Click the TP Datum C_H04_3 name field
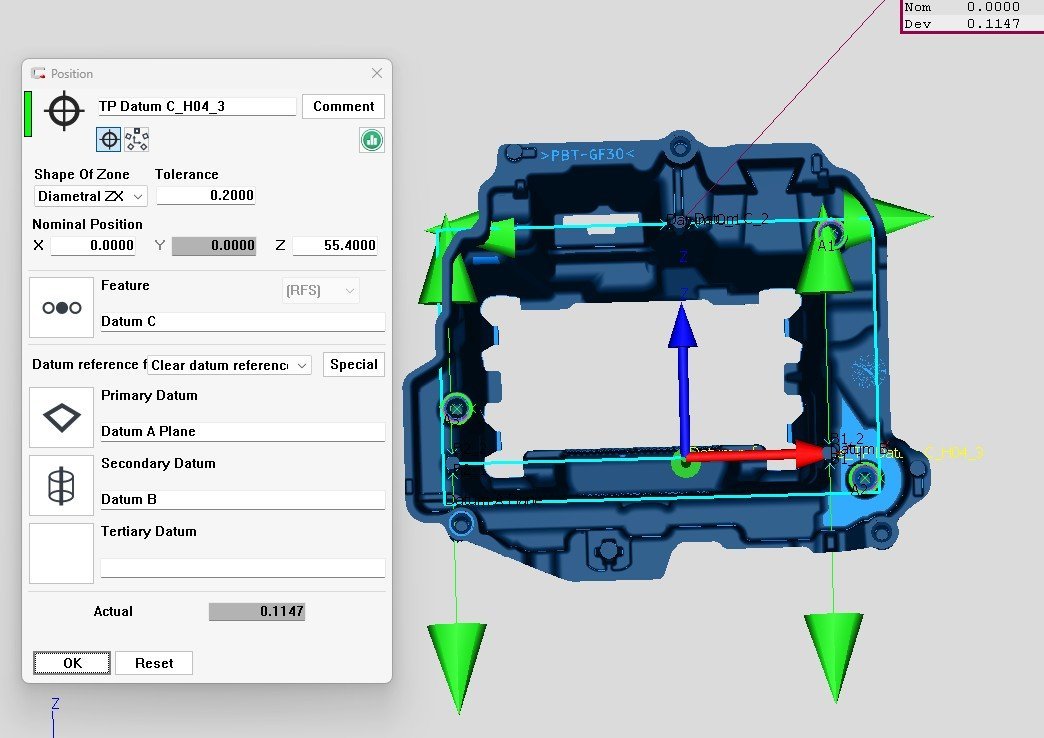This screenshot has width=1044, height=738. 196,107
